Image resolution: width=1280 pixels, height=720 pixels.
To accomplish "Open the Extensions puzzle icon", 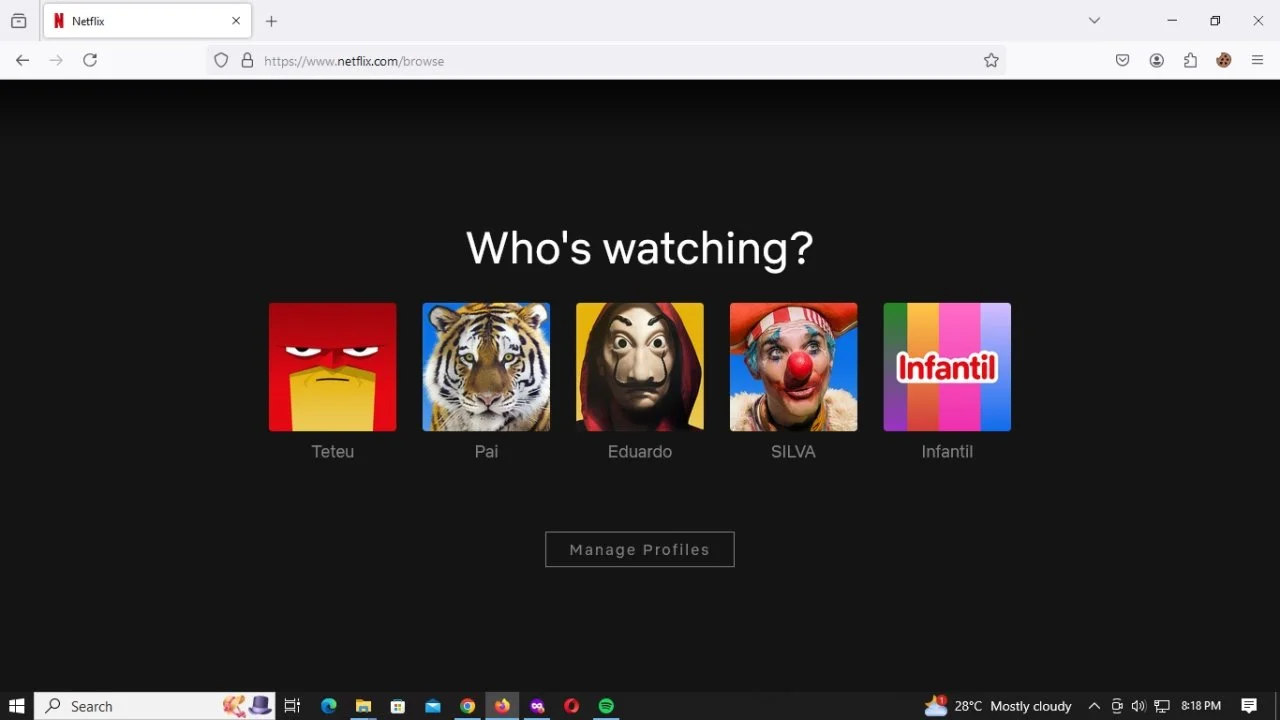I will tap(1190, 60).
